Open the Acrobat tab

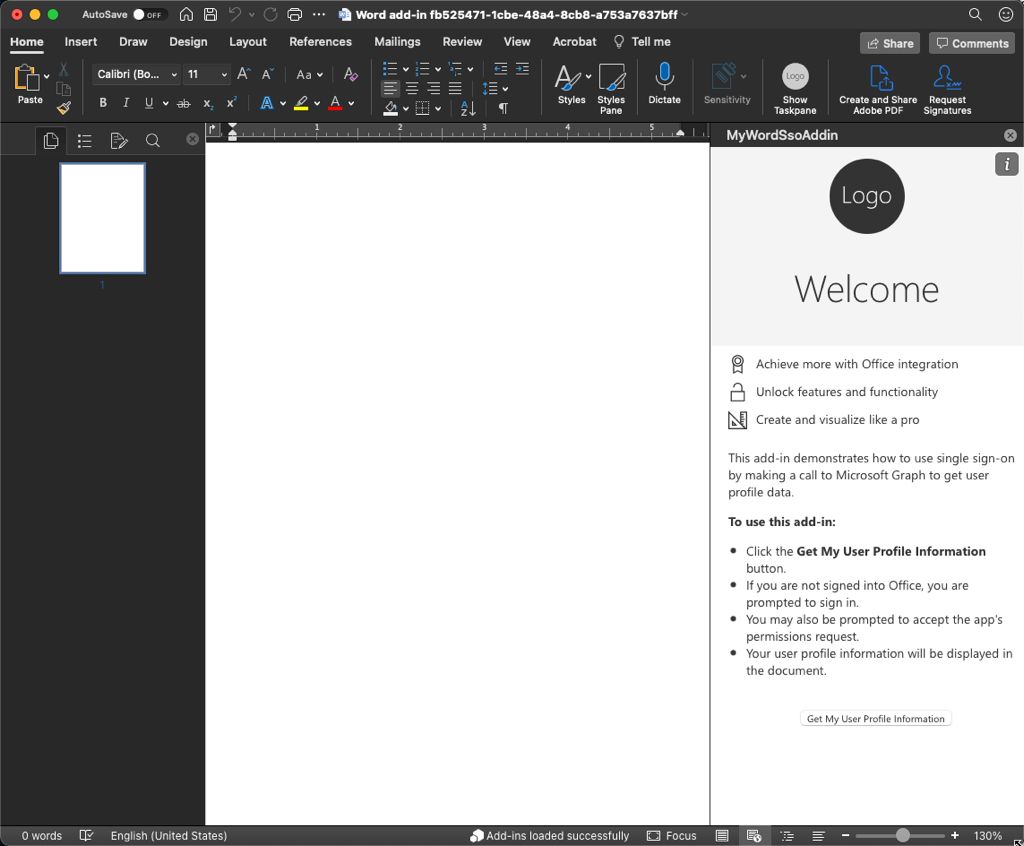click(x=575, y=42)
